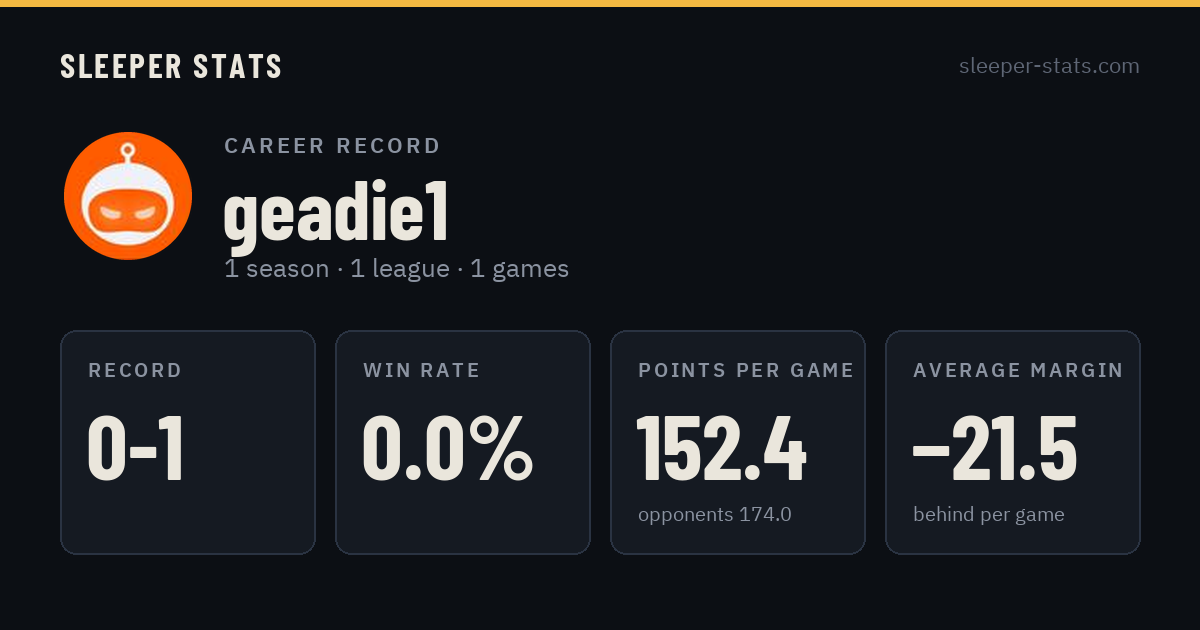Click the CAREER RECORD label
This screenshot has height=630, width=1200.
coord(332,146)
